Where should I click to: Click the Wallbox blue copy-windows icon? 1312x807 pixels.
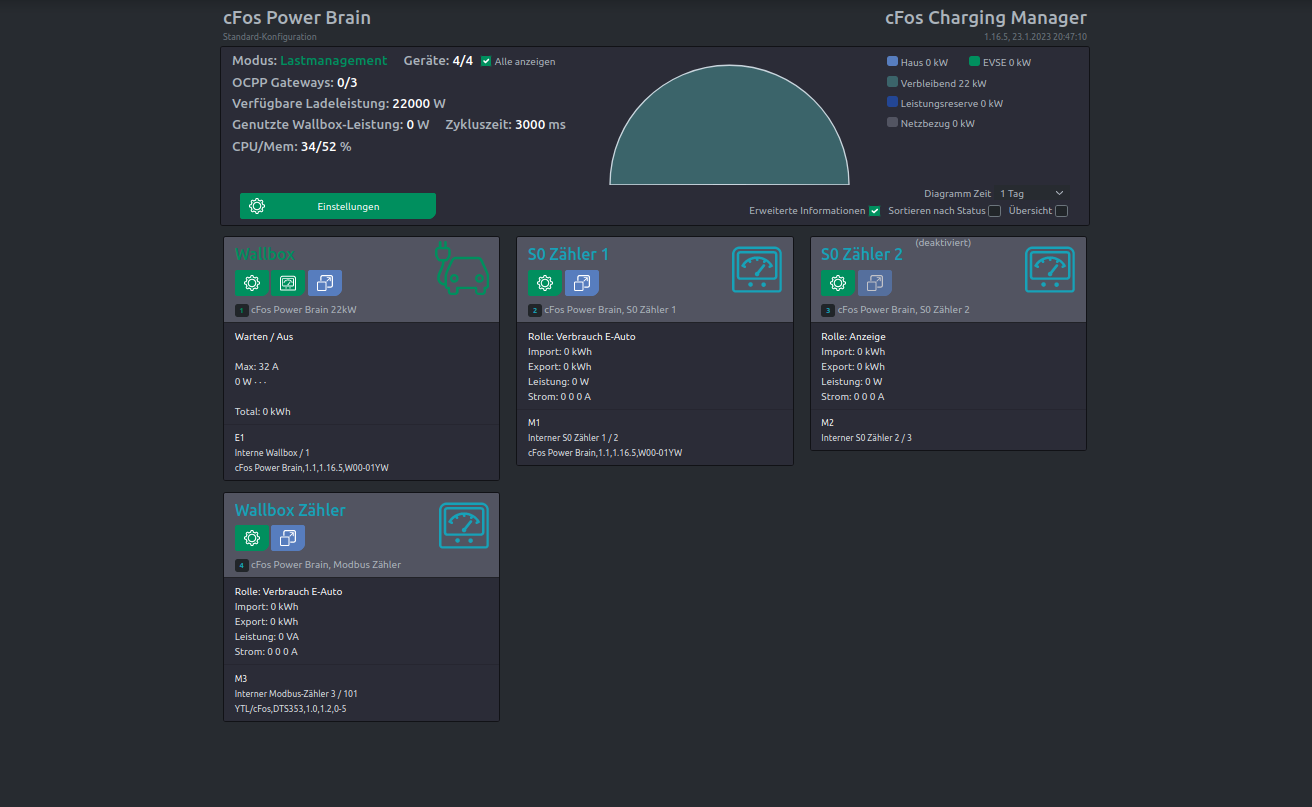point(325,283)
